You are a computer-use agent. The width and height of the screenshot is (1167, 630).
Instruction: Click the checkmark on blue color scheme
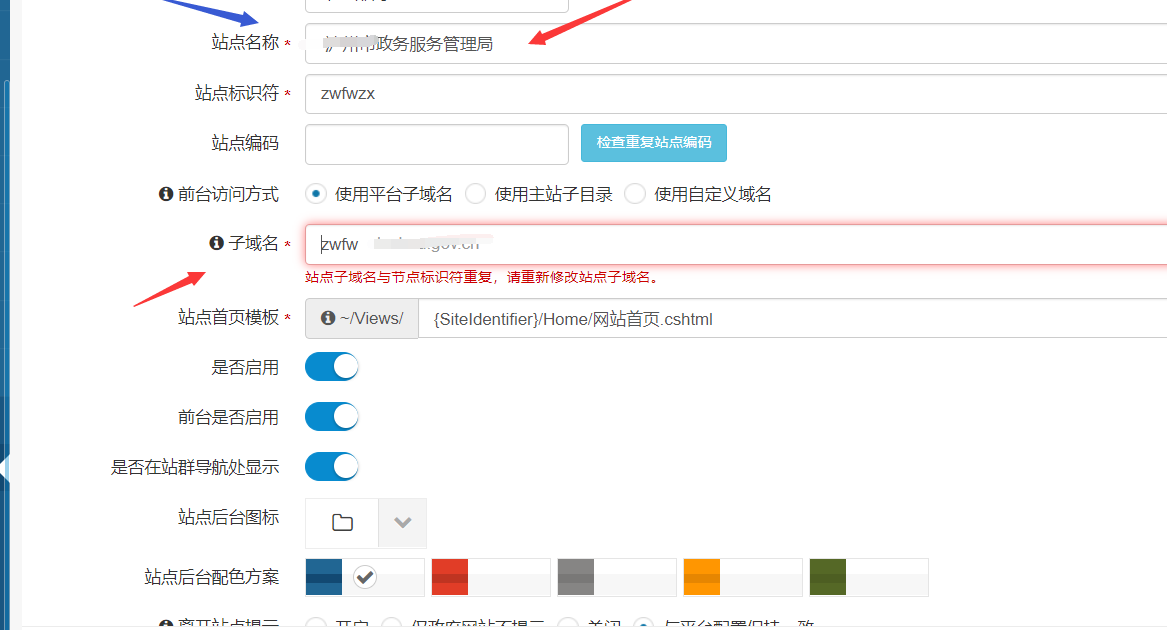[x=365, y=577]
